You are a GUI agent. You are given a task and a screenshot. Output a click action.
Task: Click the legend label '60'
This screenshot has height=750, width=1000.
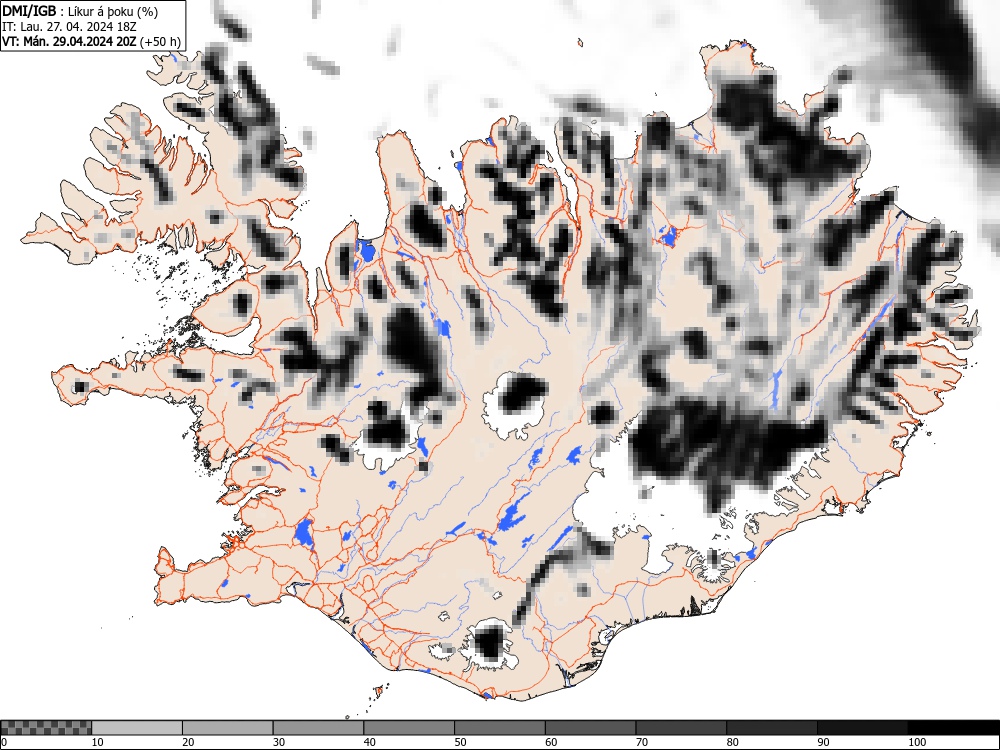551,742
